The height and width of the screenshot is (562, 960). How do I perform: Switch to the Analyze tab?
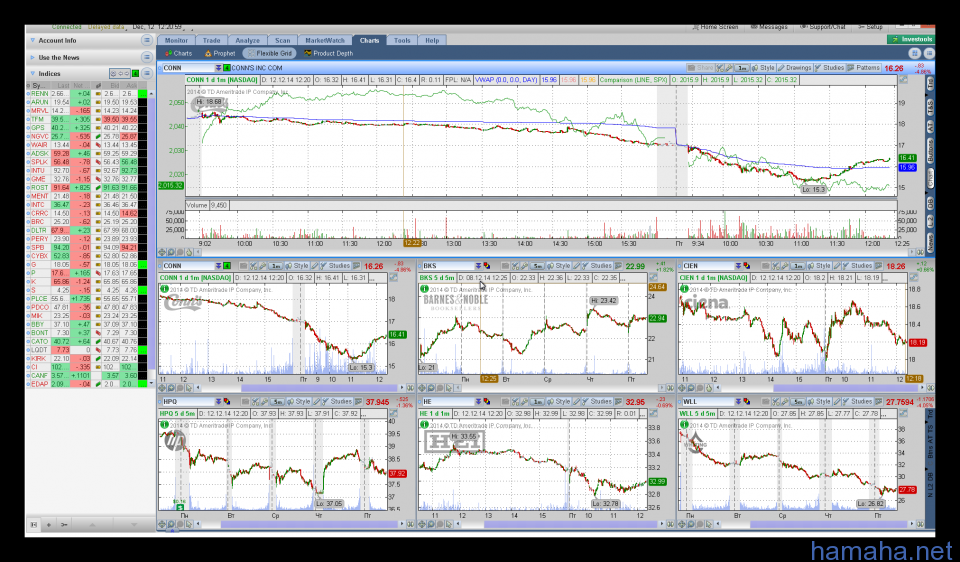click(x=247, y=40)
